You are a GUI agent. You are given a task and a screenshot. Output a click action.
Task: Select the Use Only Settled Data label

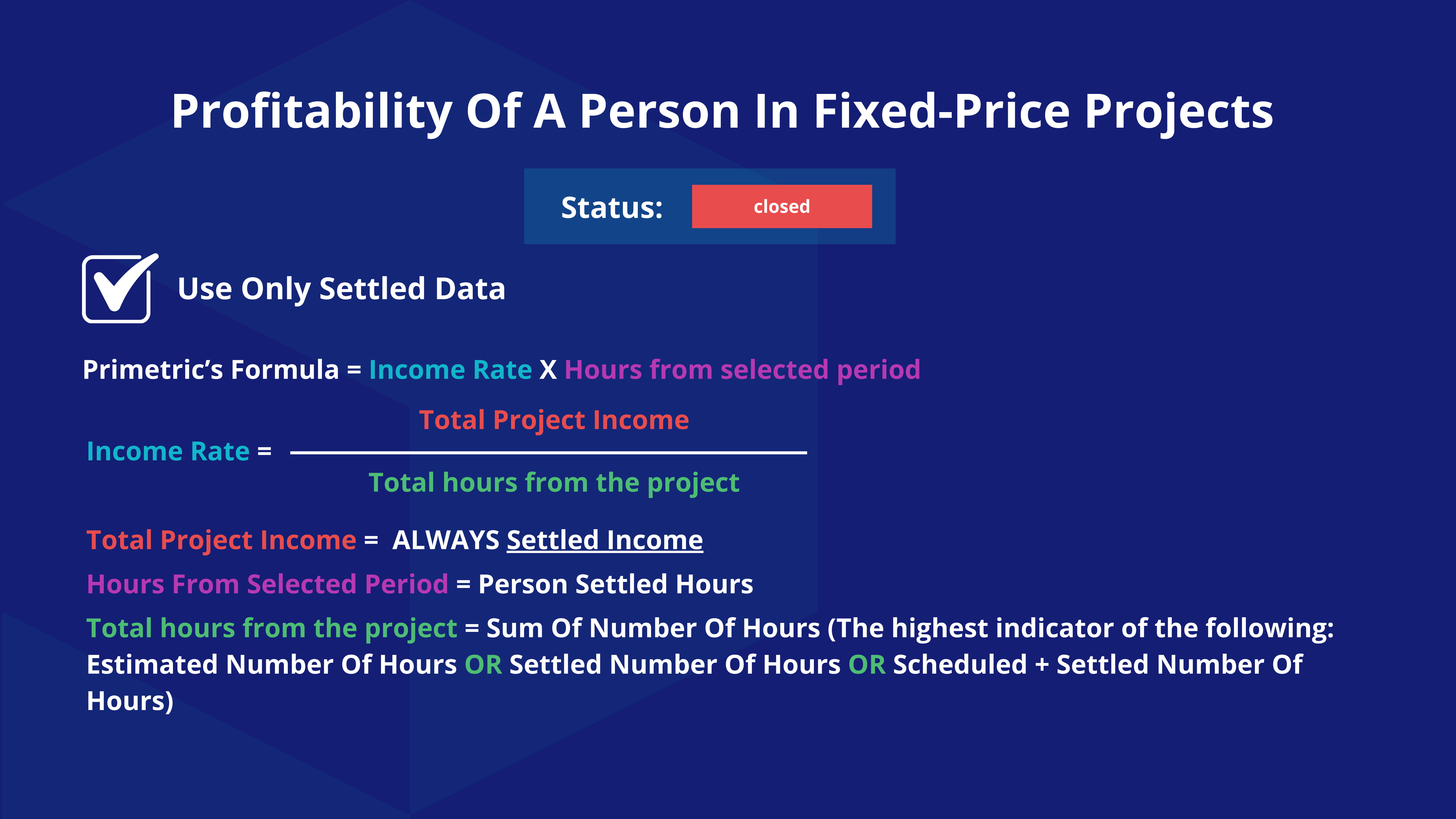point(341,289)
